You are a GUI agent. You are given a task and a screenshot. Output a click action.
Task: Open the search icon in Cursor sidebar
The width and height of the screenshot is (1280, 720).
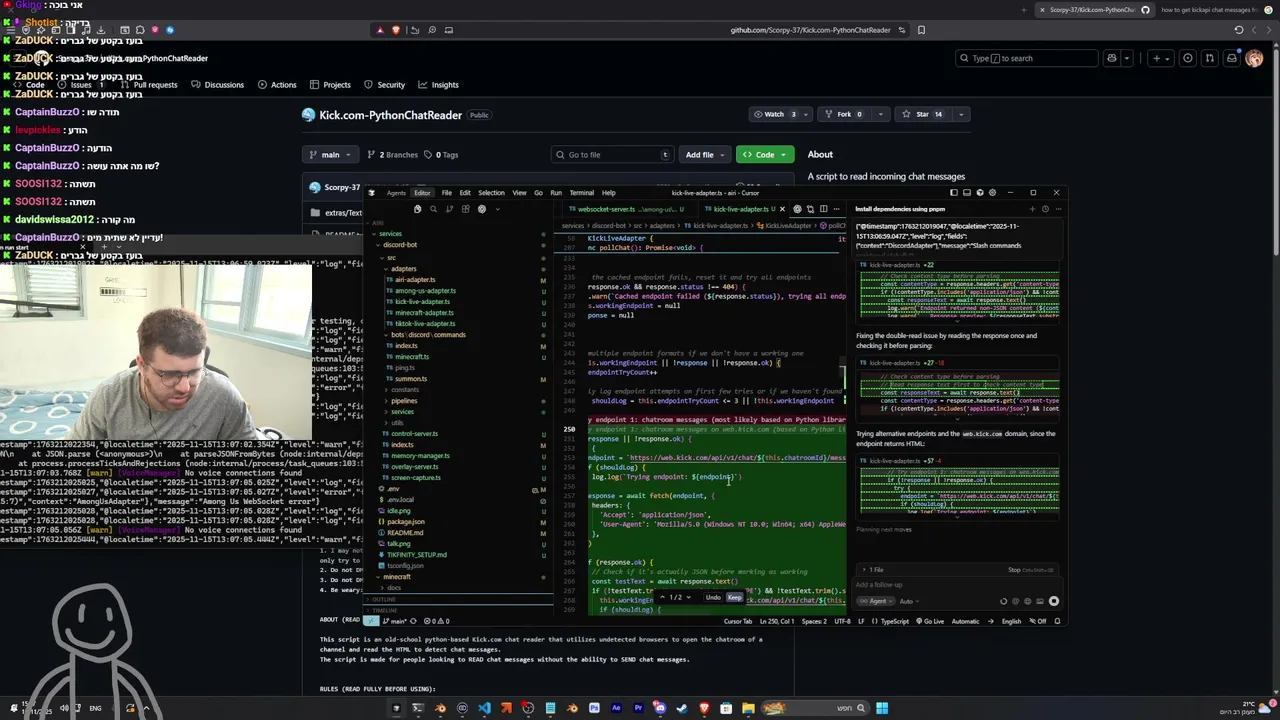tap(433, 209)
